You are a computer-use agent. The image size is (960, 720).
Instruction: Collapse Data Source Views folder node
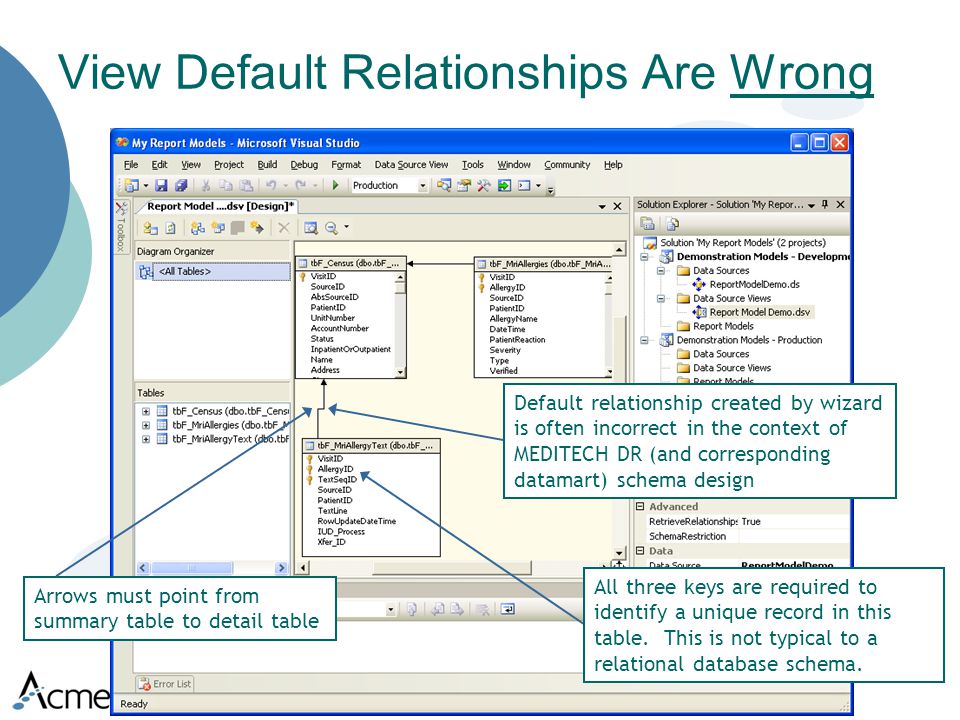click(661, 298)
